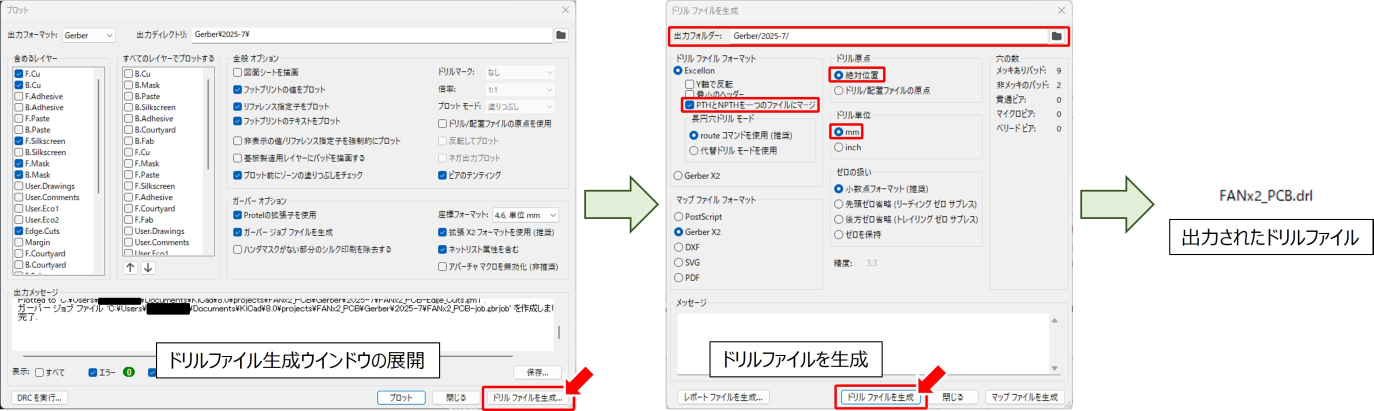Move selected plot layer up

pos(130,267)
